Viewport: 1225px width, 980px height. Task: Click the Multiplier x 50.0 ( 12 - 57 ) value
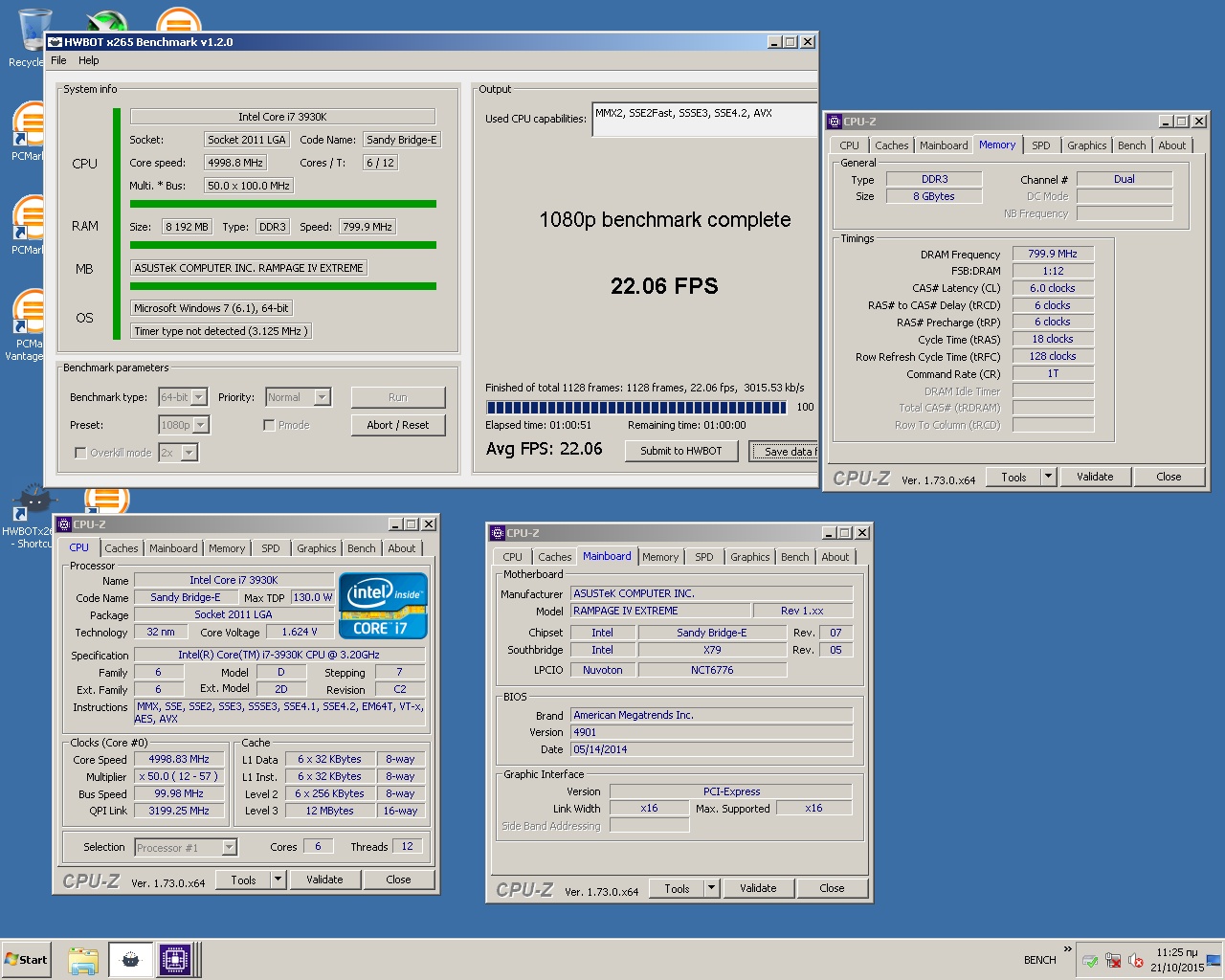[x=179, y=776]
